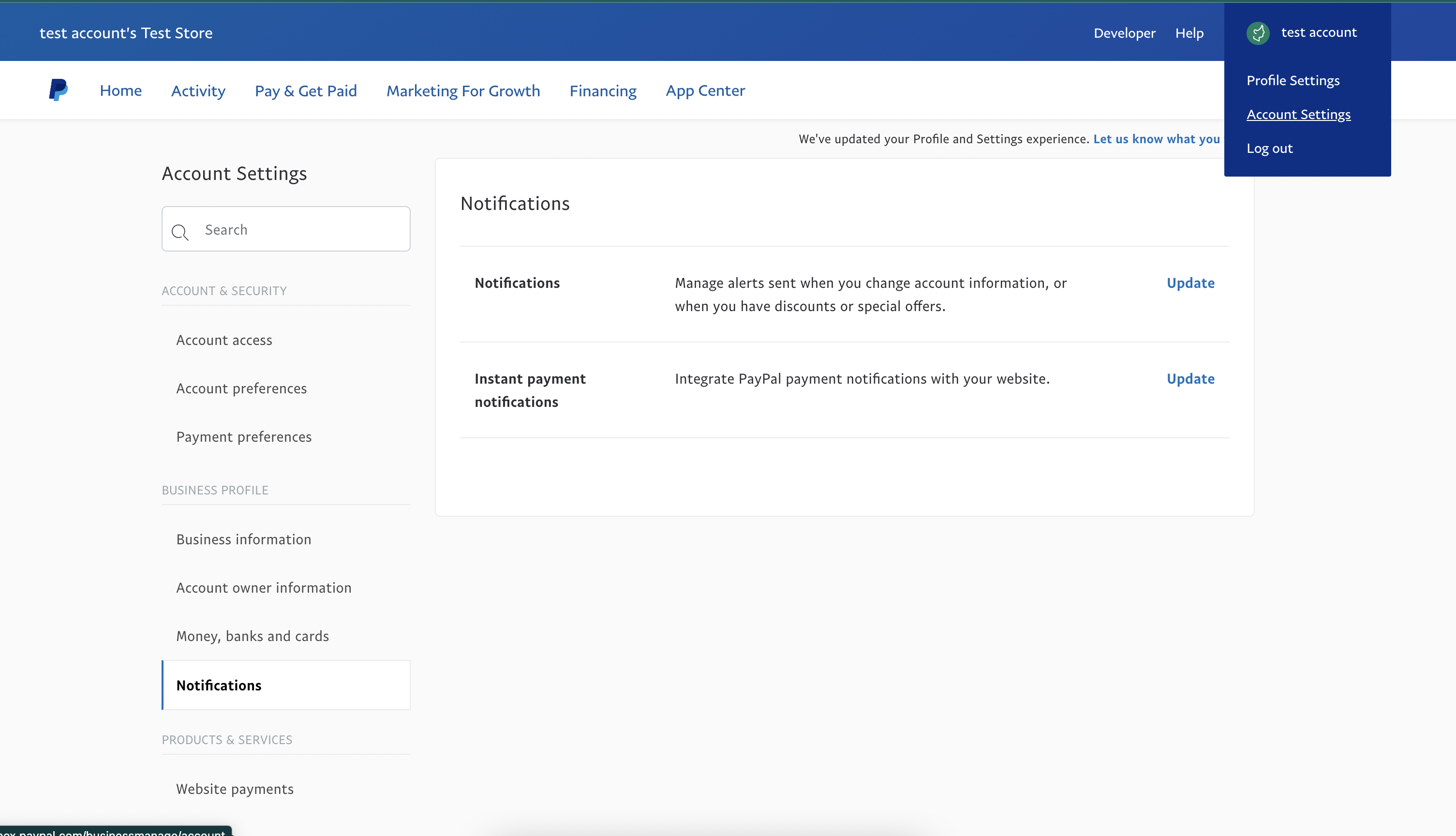
Task: Choose Account Settings in the user menu
Action: click(x=1298, y=114)
